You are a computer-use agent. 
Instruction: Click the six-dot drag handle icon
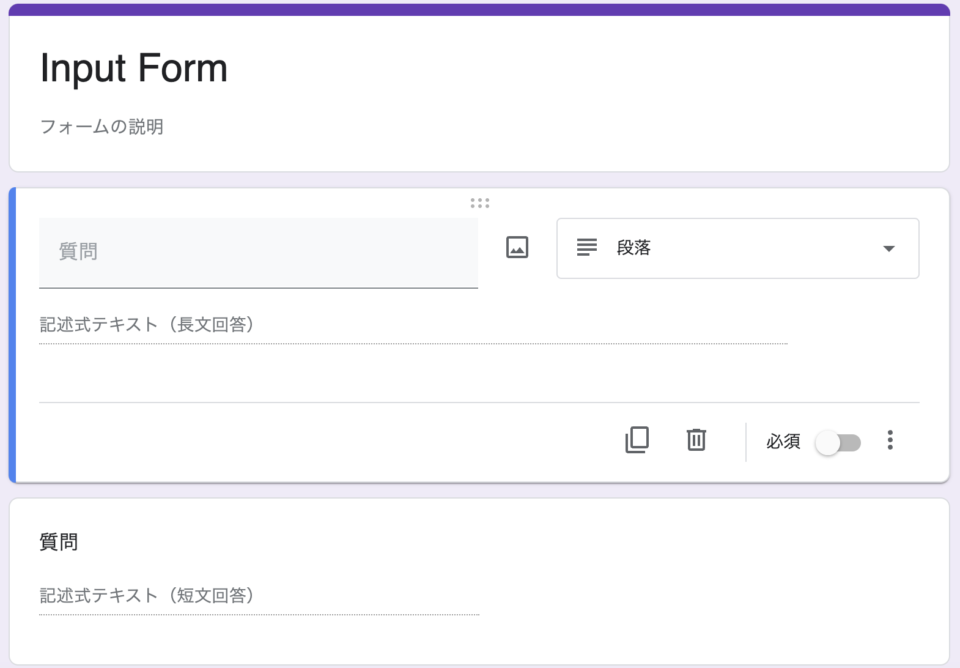coord(480,203)
